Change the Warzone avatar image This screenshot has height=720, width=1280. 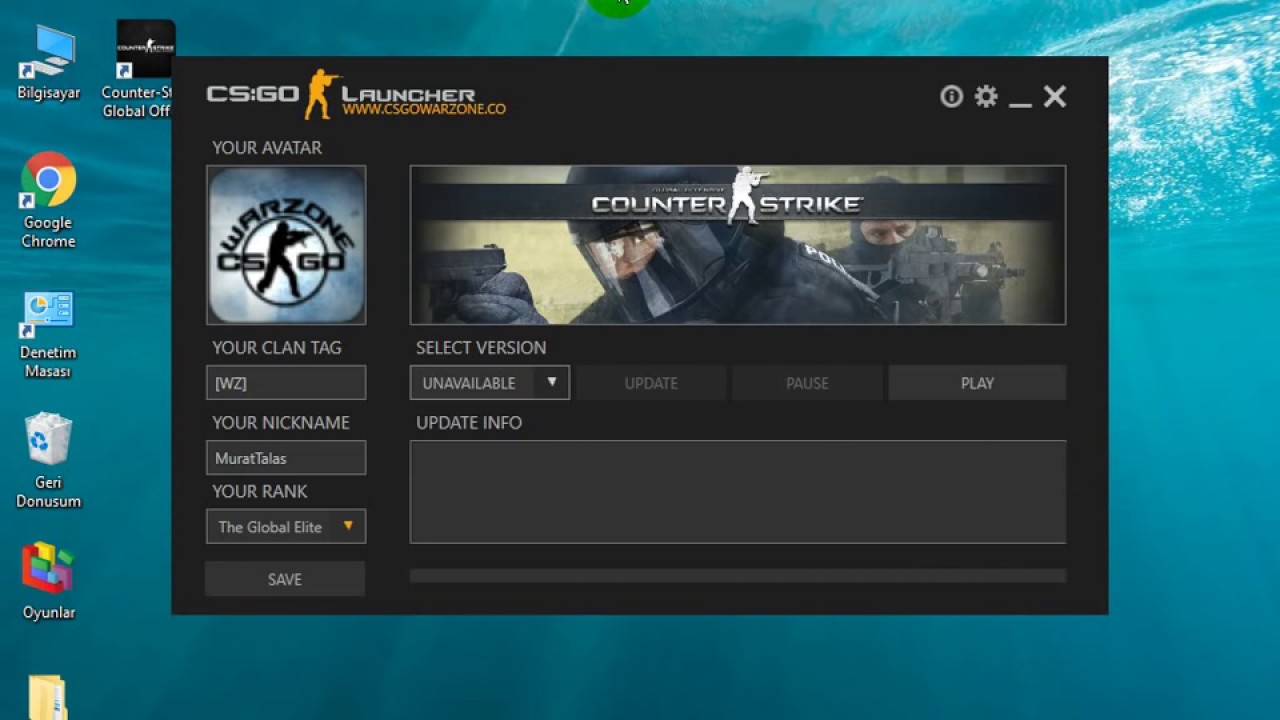pos(286,245)
